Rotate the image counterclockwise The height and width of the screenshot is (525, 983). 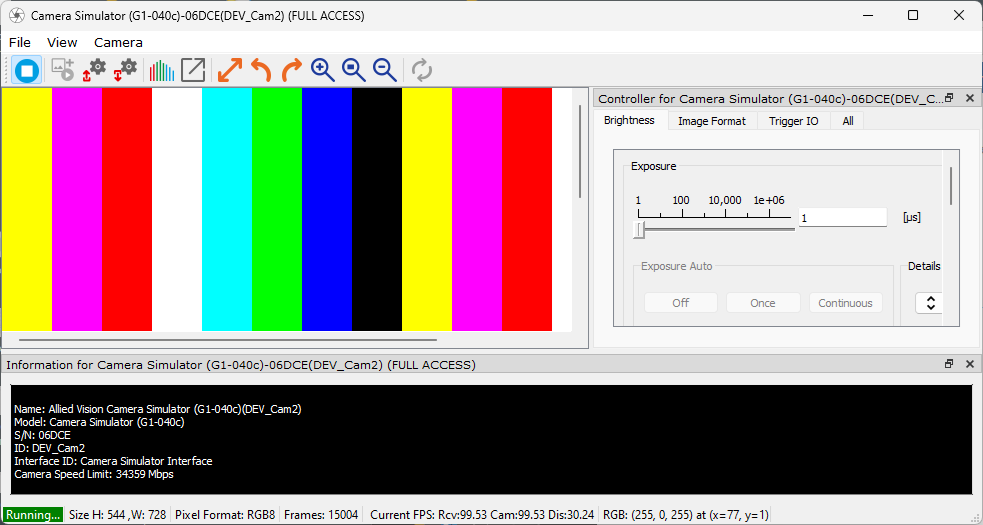pyautogui.click(x=261, y=70)
